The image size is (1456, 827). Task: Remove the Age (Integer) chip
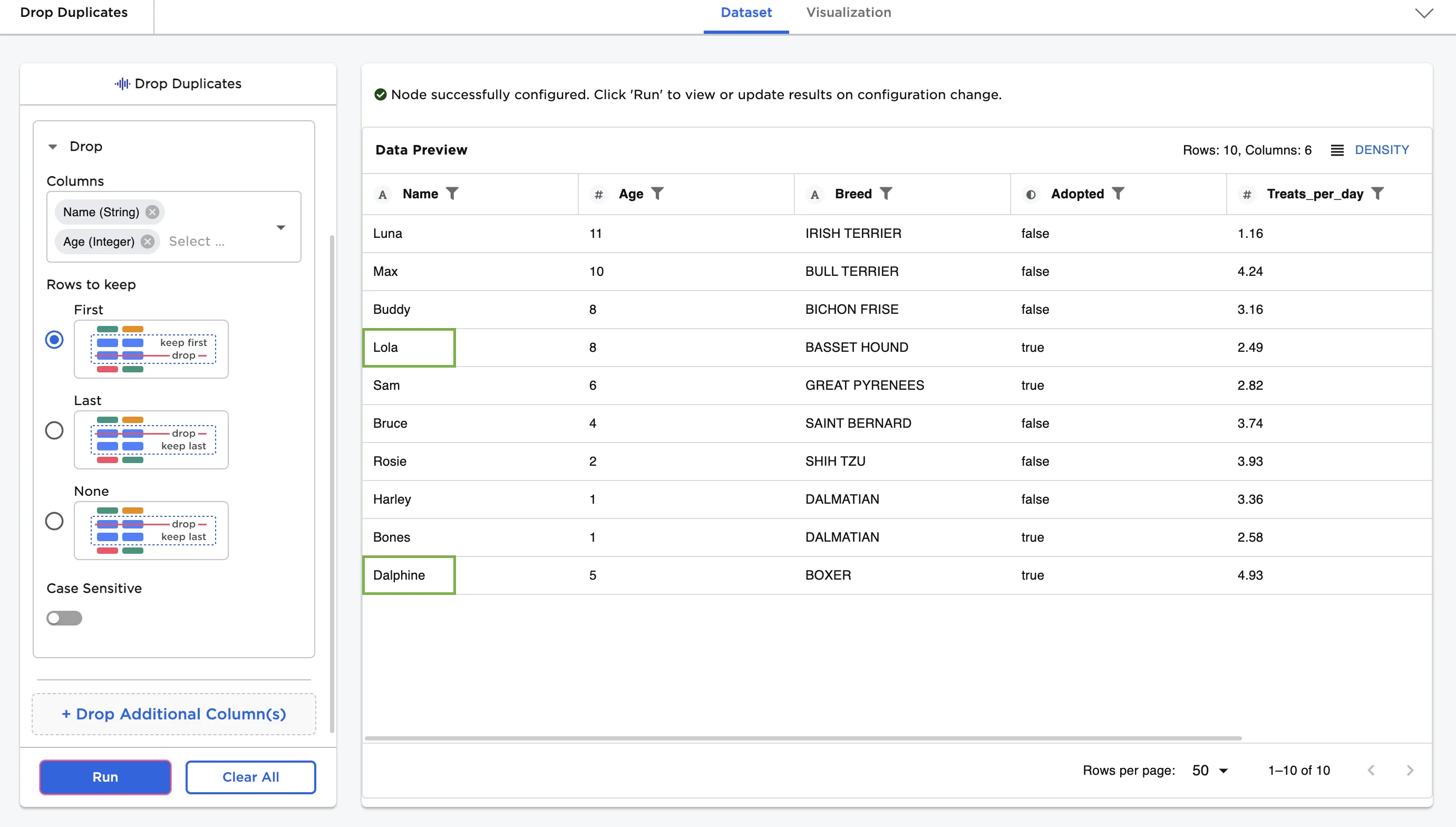pyautogui.click(x=148, y=242)
